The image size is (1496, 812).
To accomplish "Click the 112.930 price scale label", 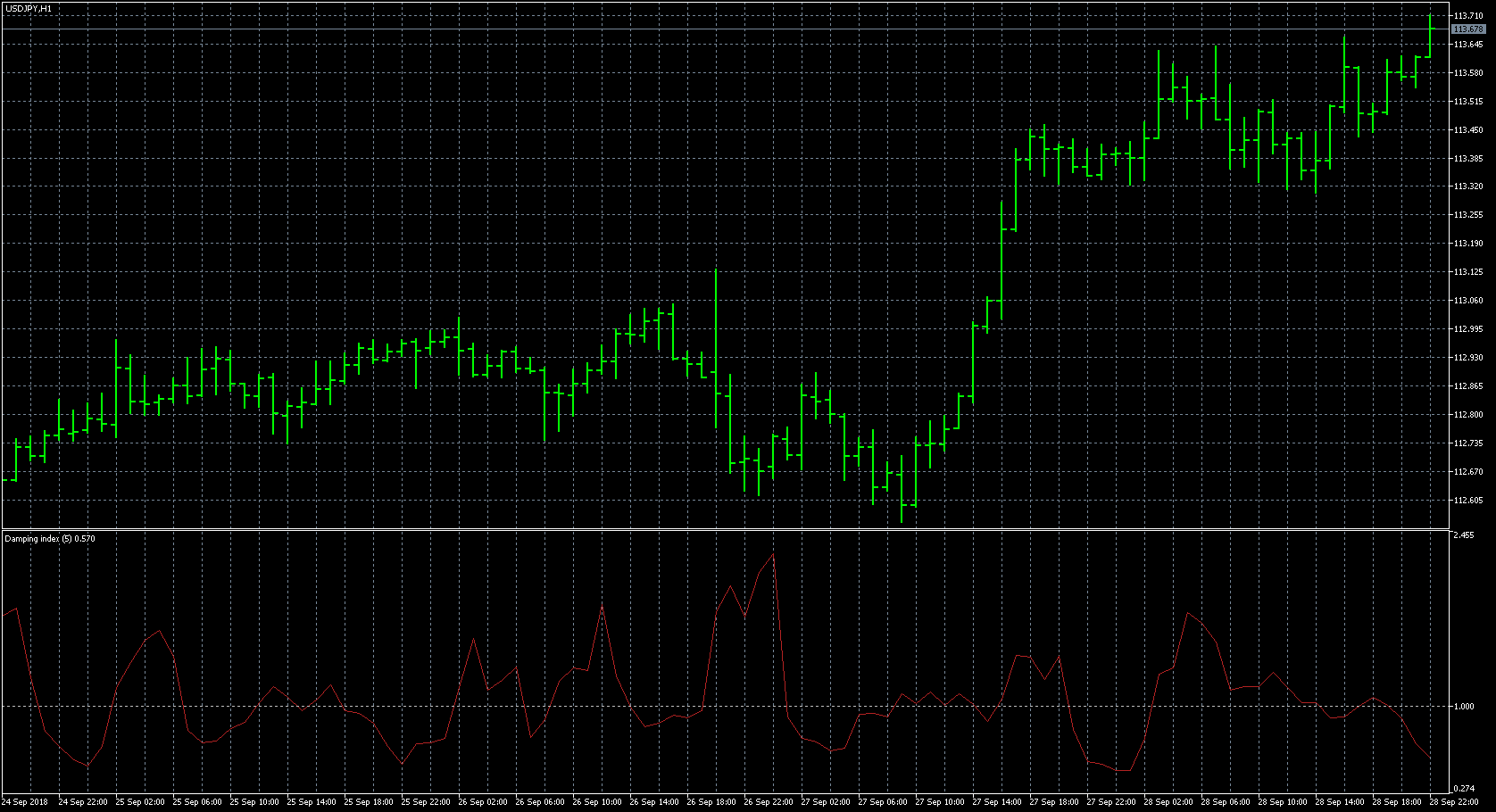I will (x=1468, y=357).
